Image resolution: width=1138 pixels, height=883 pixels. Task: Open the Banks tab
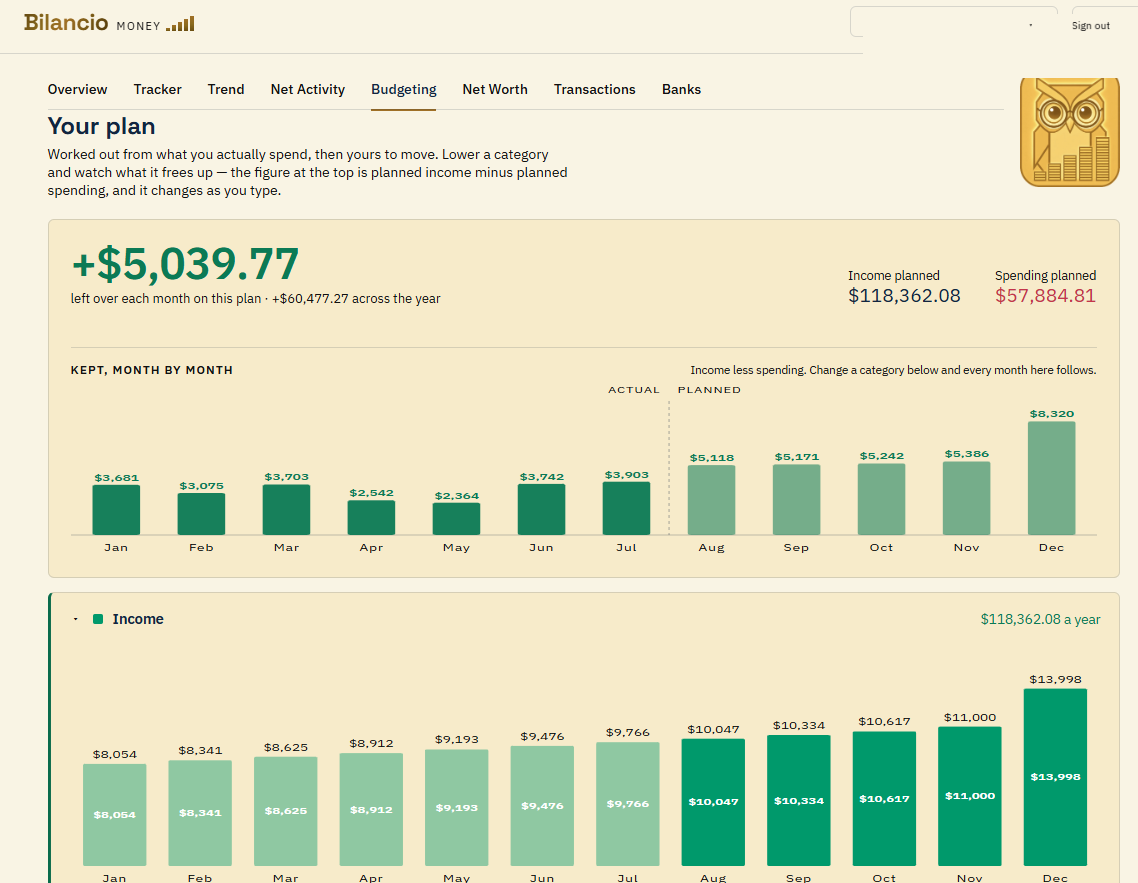681,89
